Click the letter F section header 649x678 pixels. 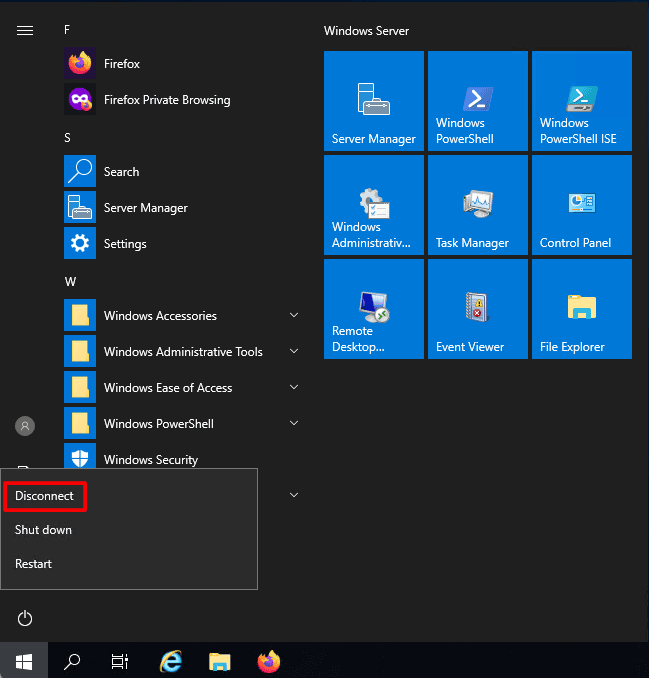point(67,30)
